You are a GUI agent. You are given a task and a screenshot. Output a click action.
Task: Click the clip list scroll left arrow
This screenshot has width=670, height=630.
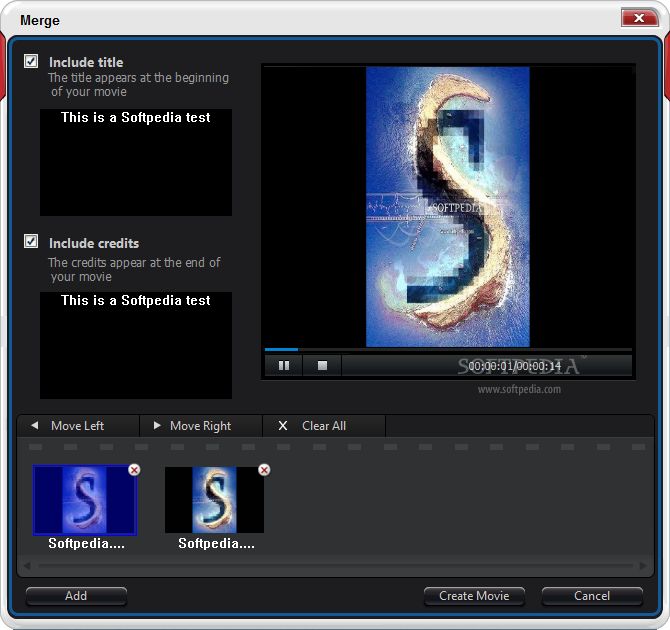pyautogui.click(x=26, y=566)
